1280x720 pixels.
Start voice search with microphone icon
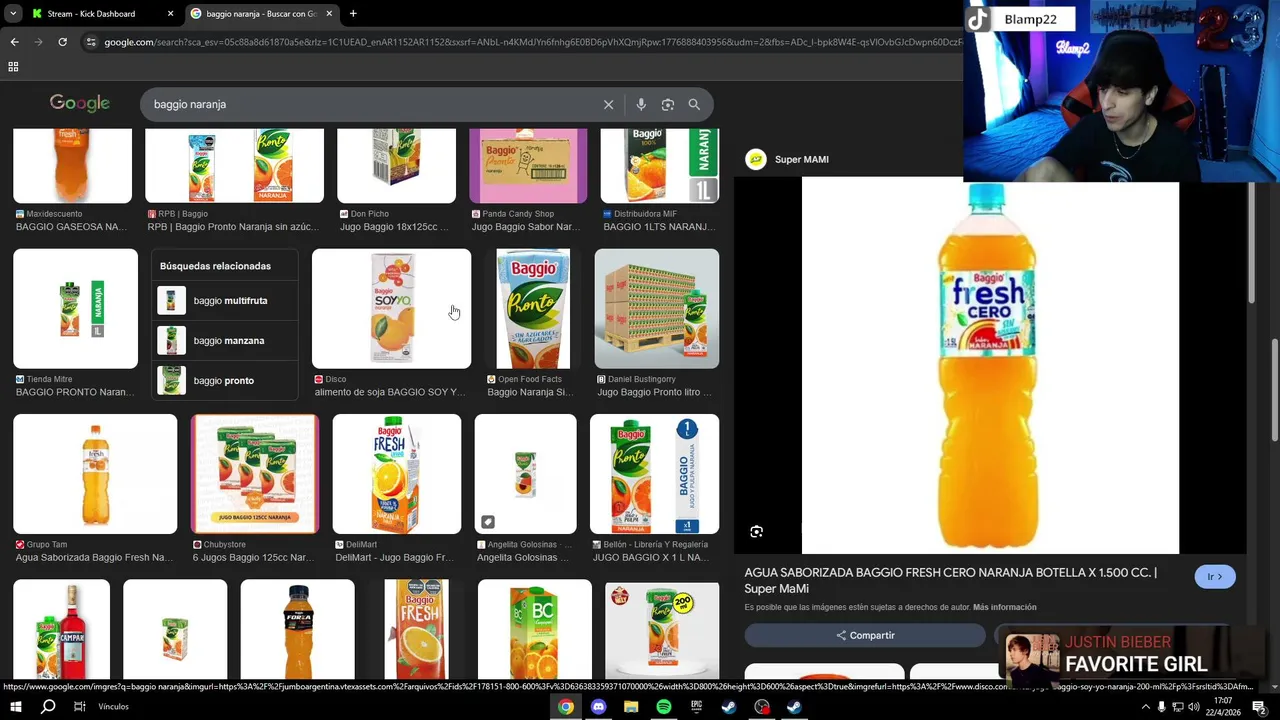[641, 104]
